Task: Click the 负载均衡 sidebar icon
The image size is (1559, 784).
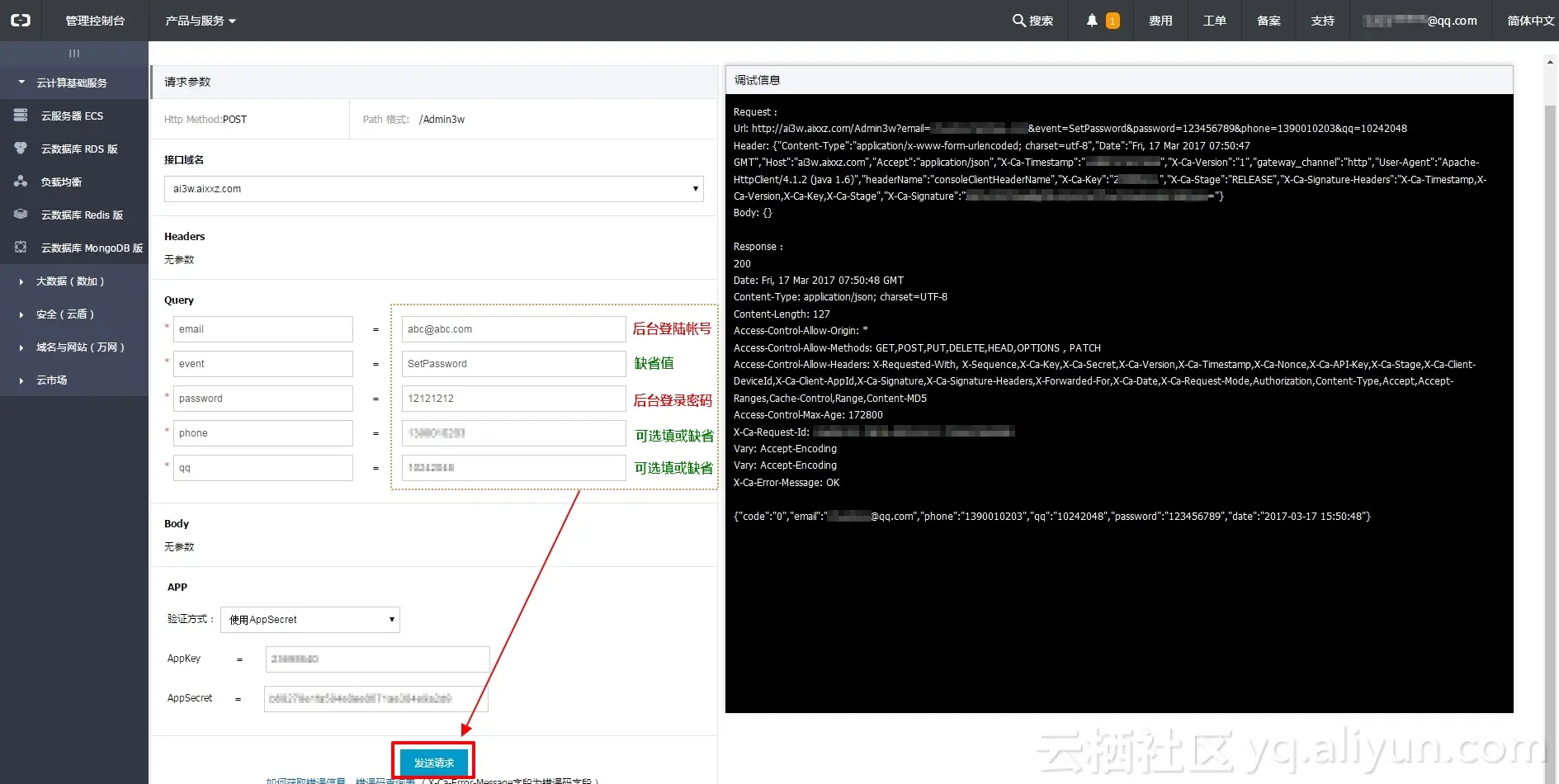Action: (21, 182)
